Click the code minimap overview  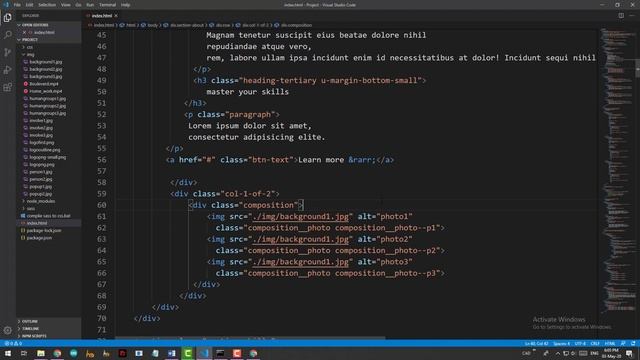pos(618,171)
